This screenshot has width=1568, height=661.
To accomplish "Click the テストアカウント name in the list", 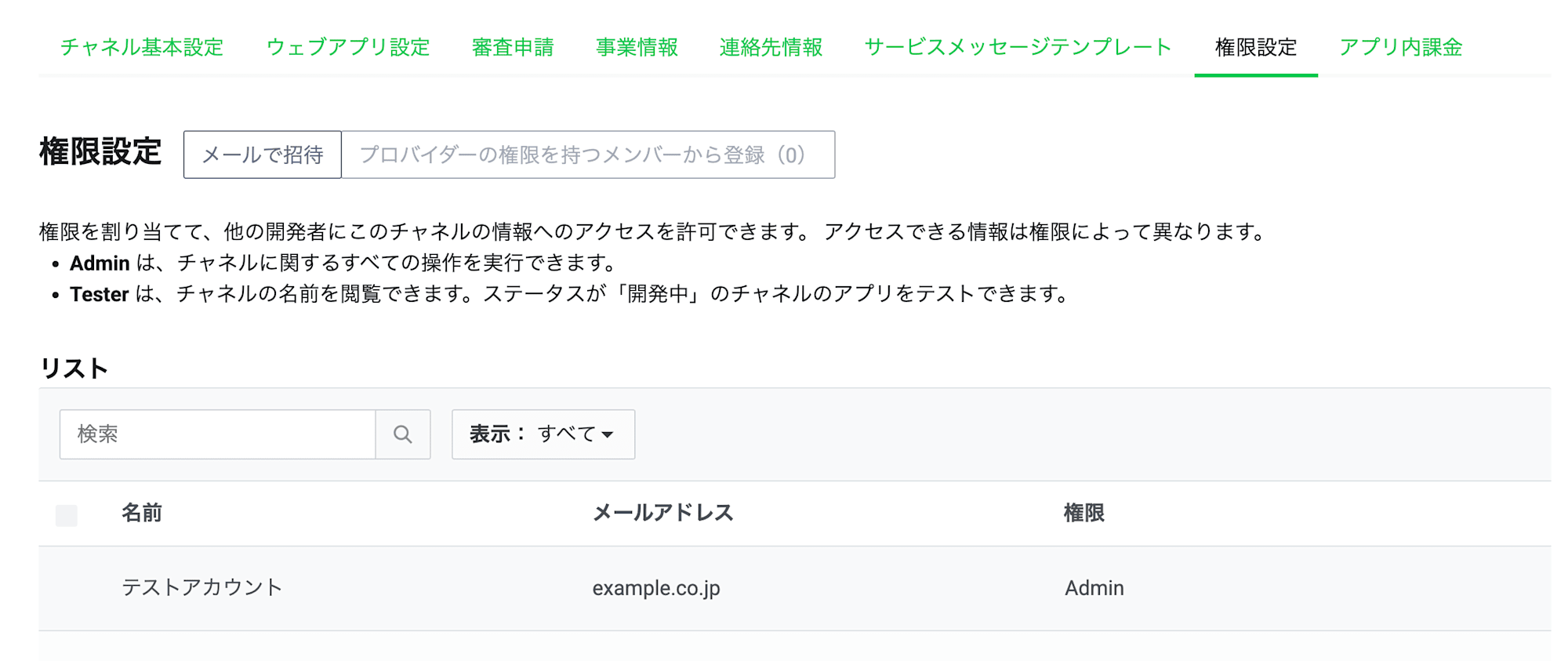I will click(201, 587).
